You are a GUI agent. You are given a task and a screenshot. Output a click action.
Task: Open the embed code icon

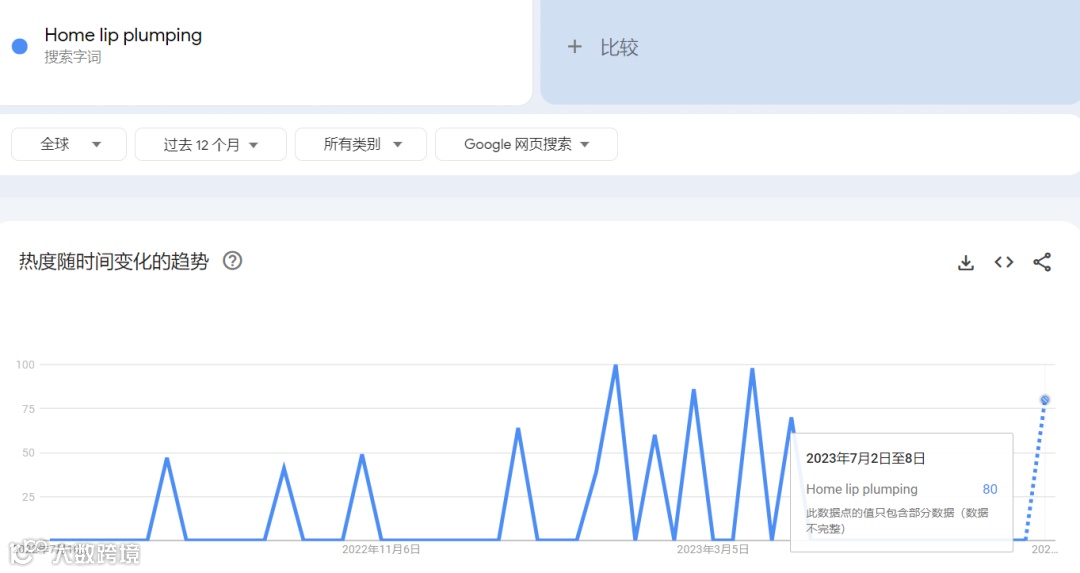1004,262
